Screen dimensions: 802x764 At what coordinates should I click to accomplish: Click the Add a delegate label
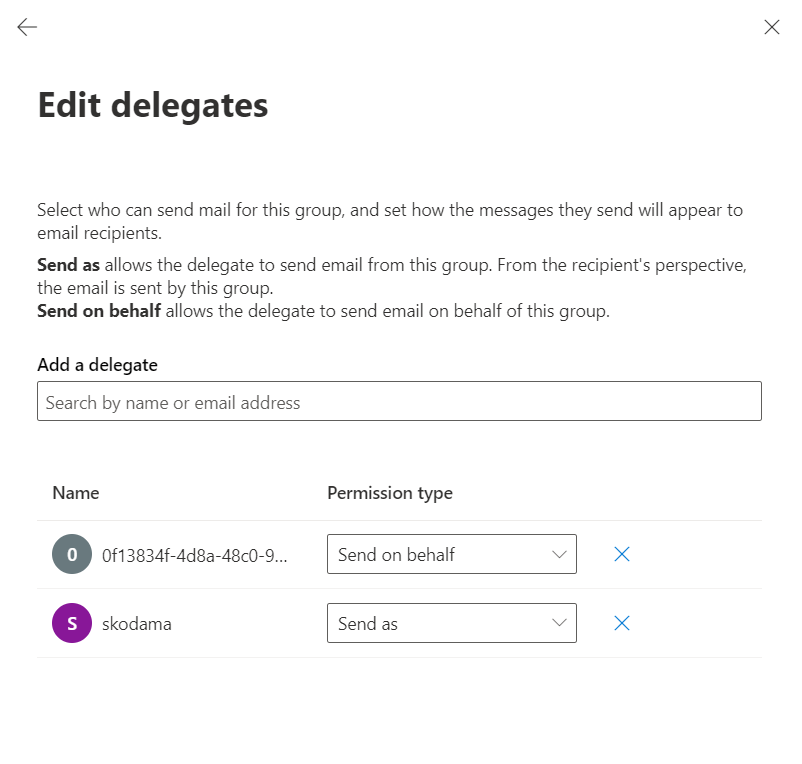point(97,365)
